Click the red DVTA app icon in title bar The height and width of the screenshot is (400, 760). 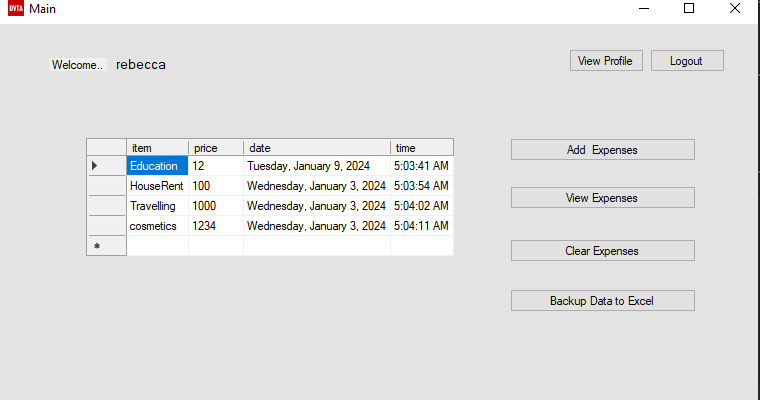16,8
